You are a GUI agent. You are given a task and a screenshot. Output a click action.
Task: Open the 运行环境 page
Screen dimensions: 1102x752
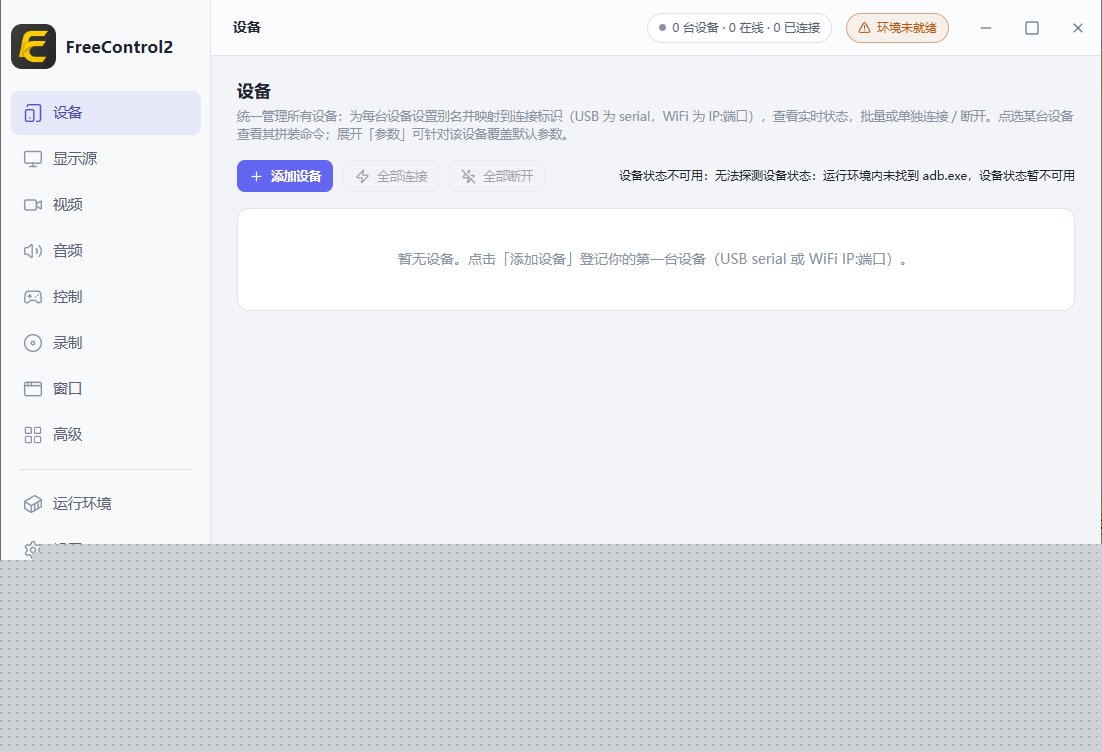click(106, 504)
